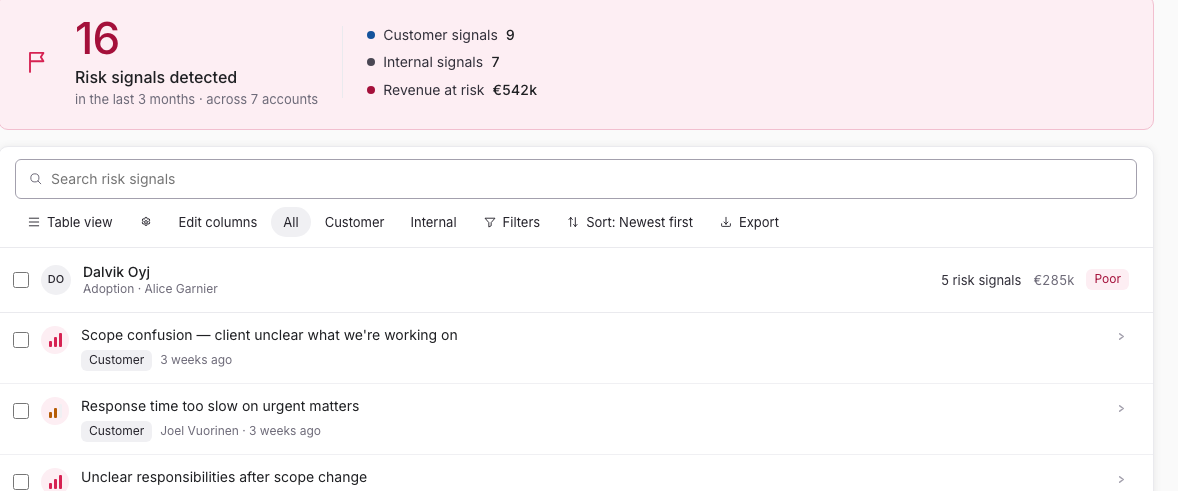Switch to the Internal filter tab
This screenshot has width=1178, height=491.
[433, 222]
